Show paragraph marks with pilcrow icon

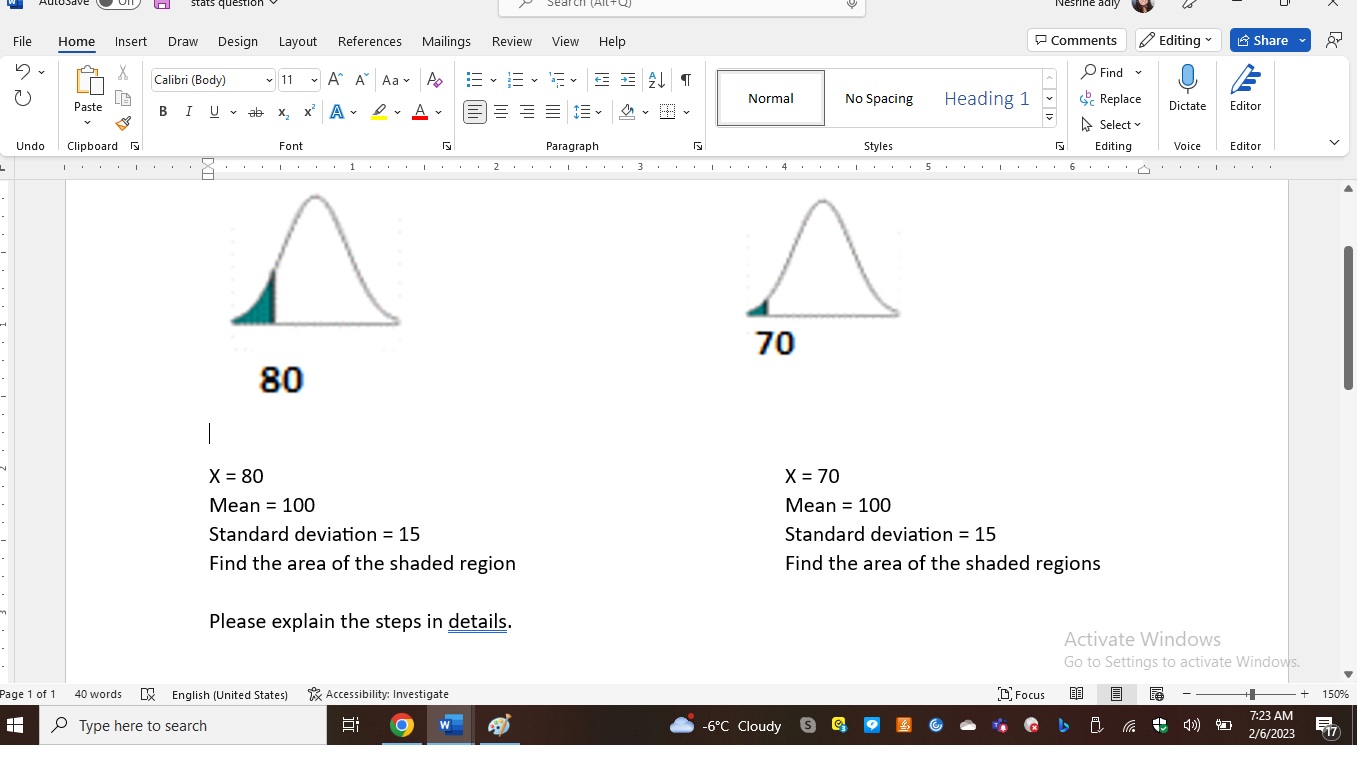pos(686,78)
